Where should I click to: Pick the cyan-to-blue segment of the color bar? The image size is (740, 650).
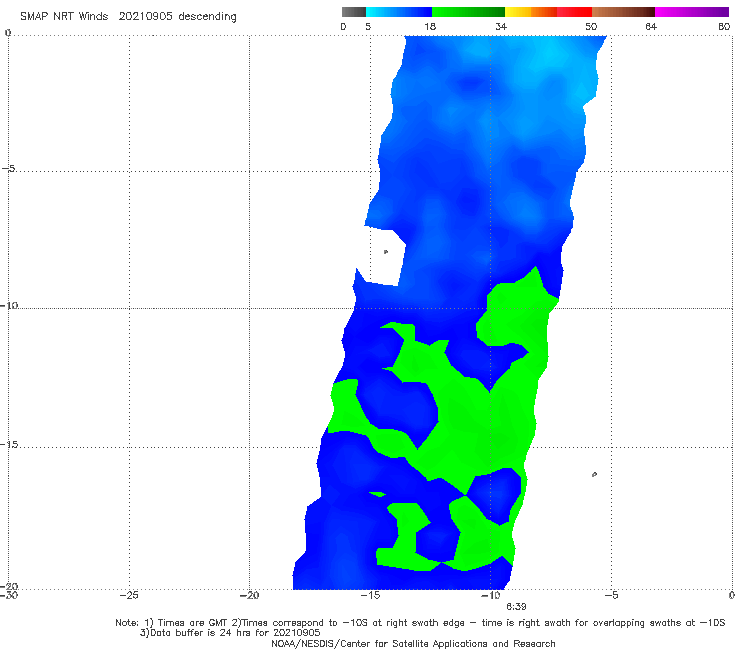[399, 12]
